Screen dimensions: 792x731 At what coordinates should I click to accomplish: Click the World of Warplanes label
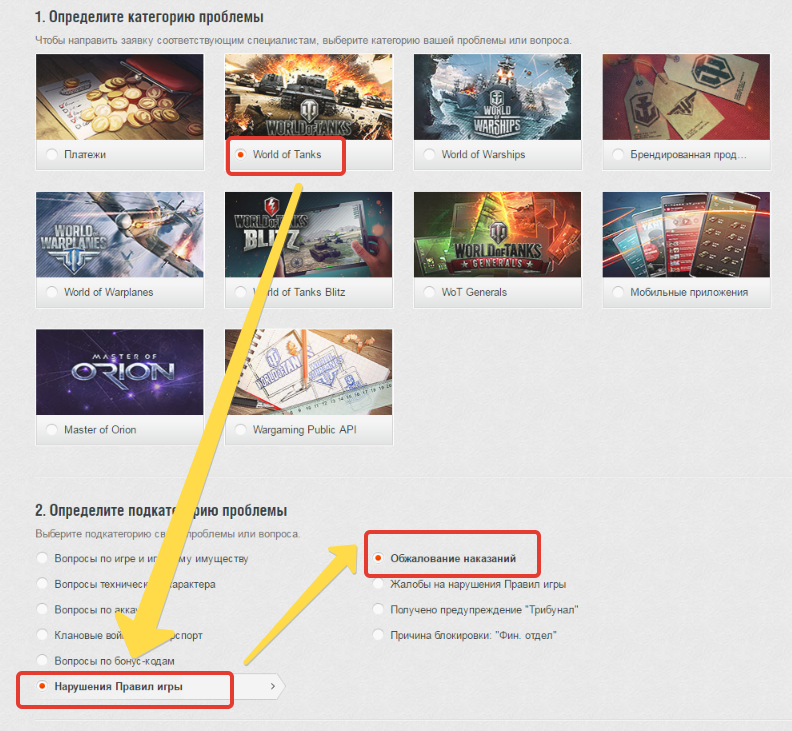[109, 292]
